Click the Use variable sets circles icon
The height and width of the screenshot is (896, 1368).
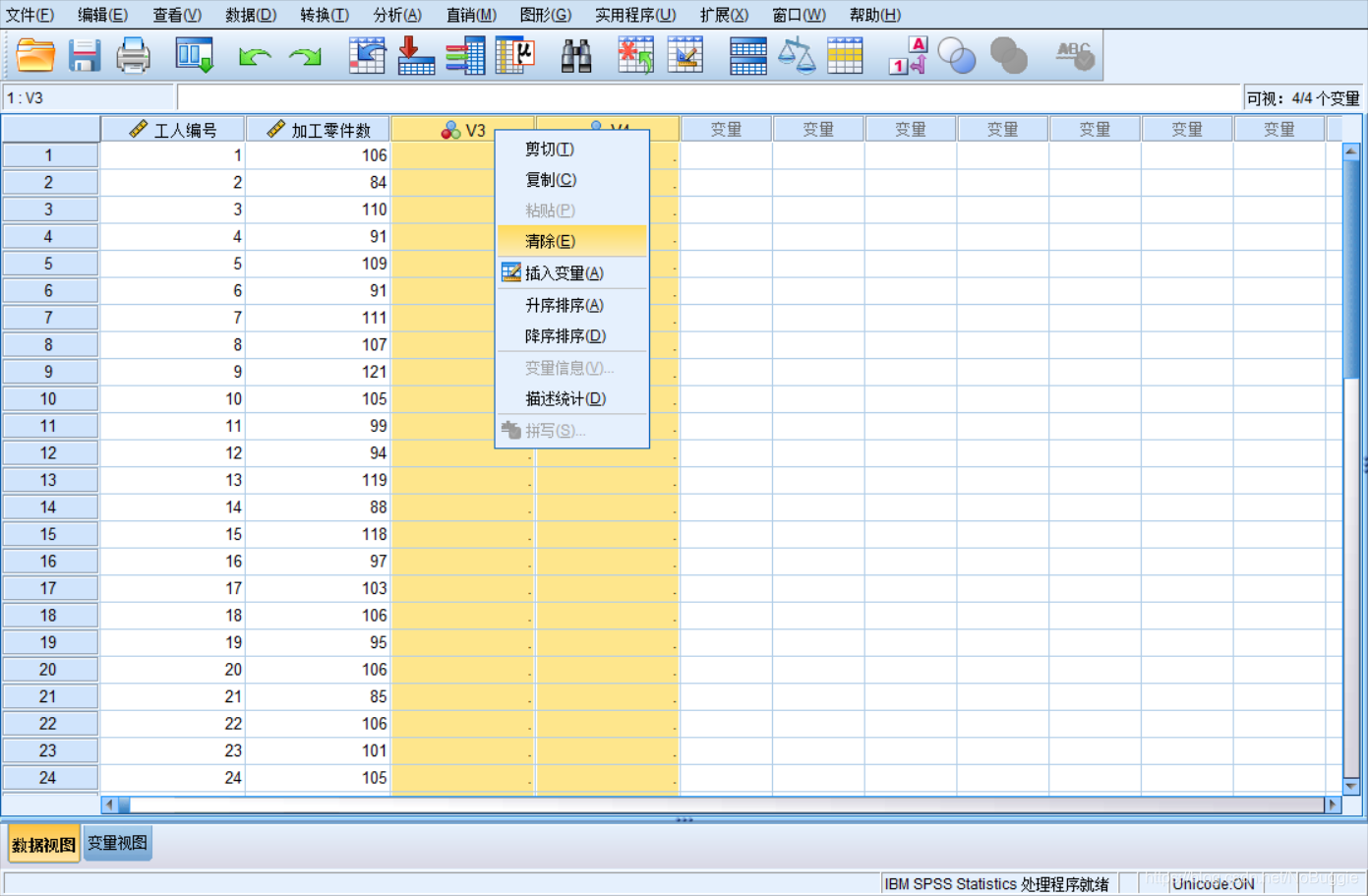(x=957, y=55)
